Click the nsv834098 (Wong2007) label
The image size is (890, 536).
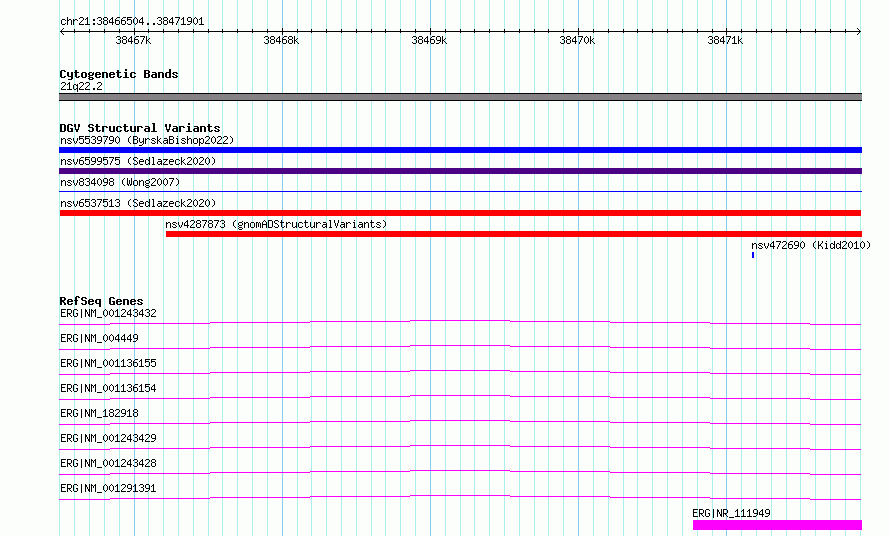pyautogui.click(x=120, y=182)
